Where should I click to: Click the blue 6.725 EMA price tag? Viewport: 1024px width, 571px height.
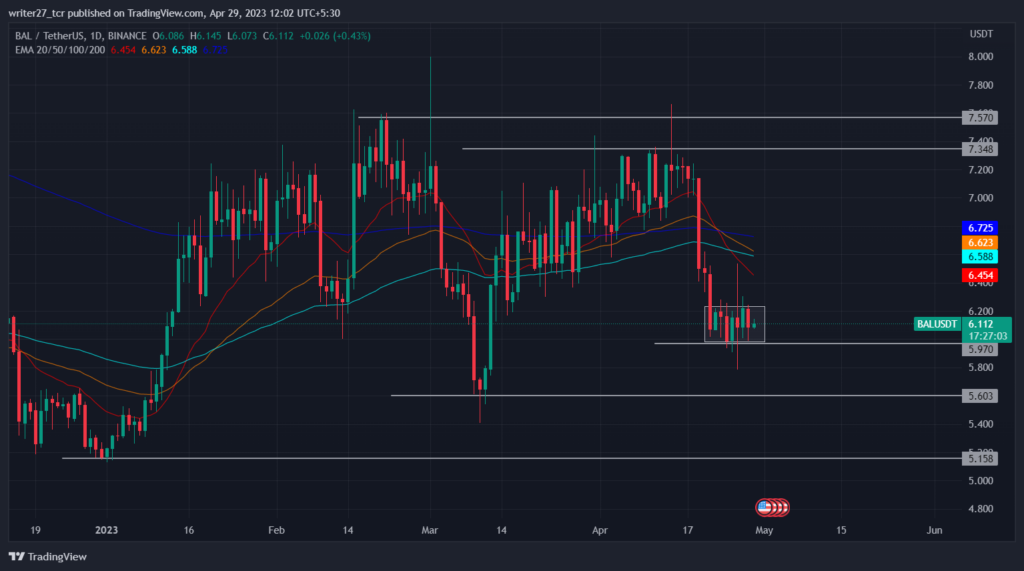click(980, 228)
